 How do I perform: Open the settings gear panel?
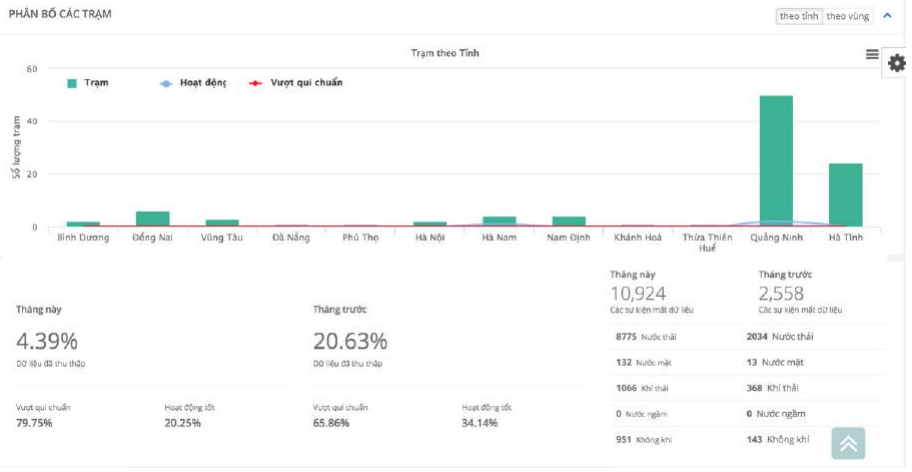tap(897, 63)
